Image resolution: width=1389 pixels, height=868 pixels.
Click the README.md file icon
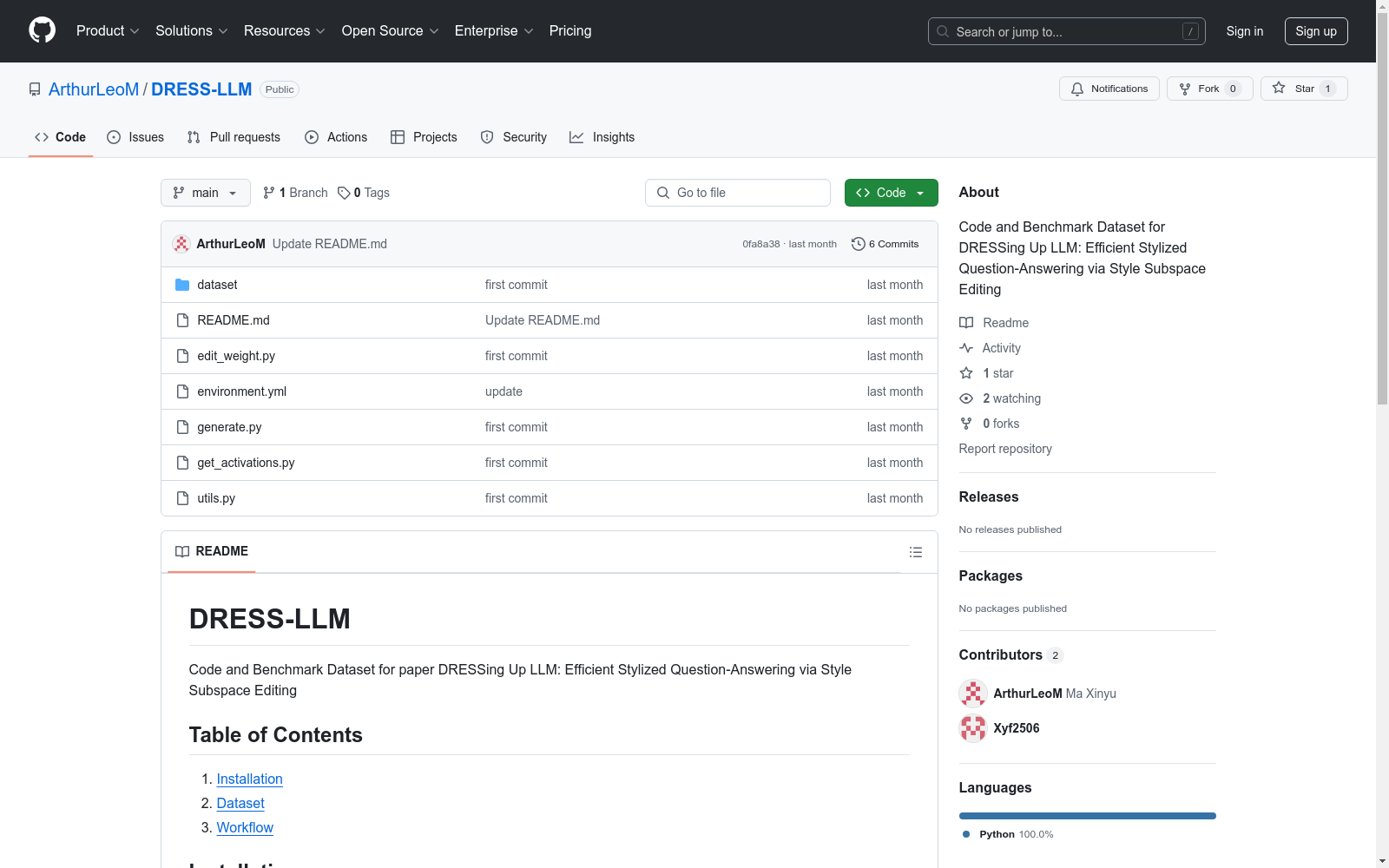[182, 320]
